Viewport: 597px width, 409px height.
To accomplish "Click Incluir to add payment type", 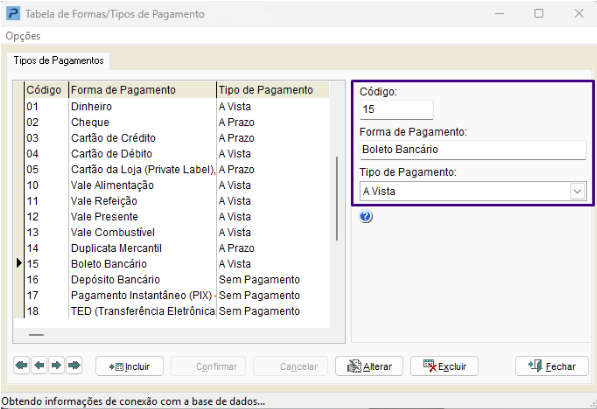I will click(129, 366).
